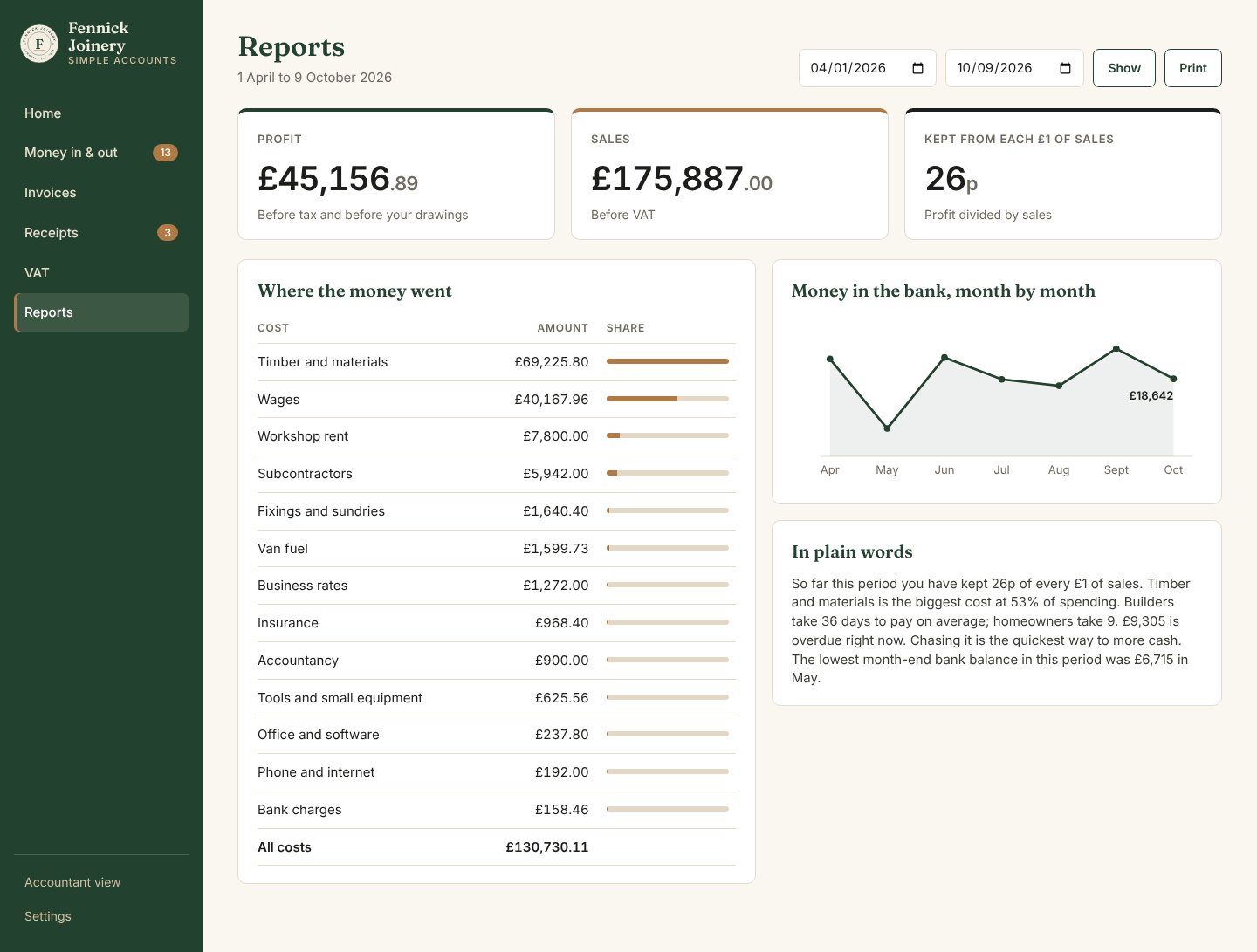Open calendar picker on start date field
1257x952 pixels.
917,68
